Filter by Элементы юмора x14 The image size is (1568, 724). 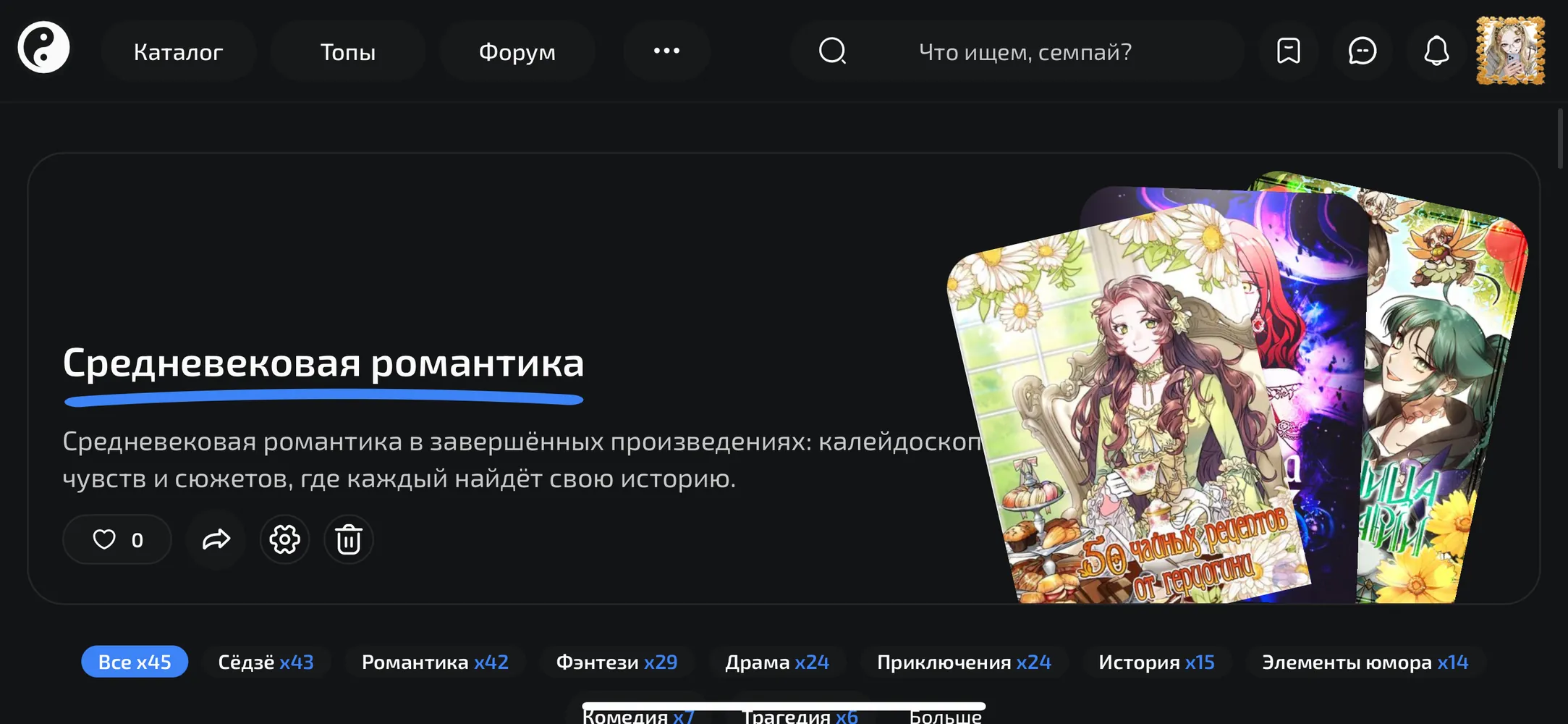pos(1365,662)
